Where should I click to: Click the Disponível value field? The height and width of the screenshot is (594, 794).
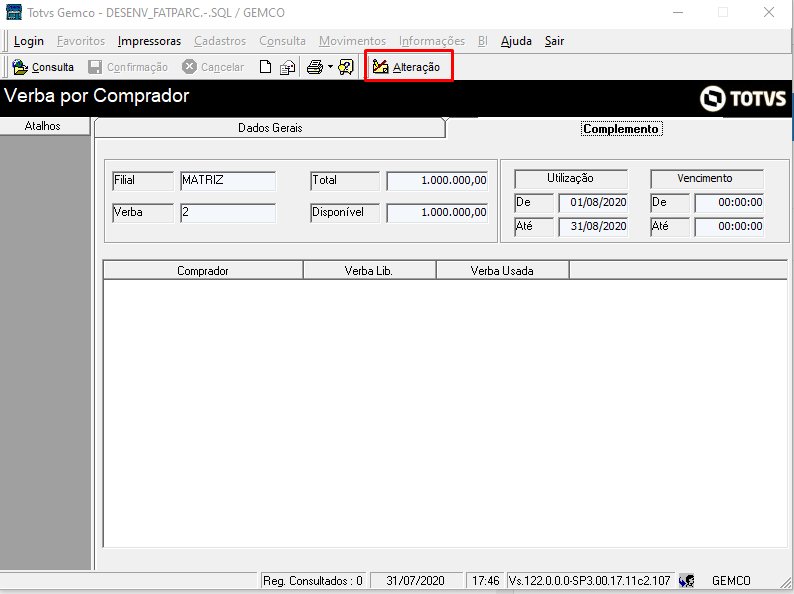(437, 213)
